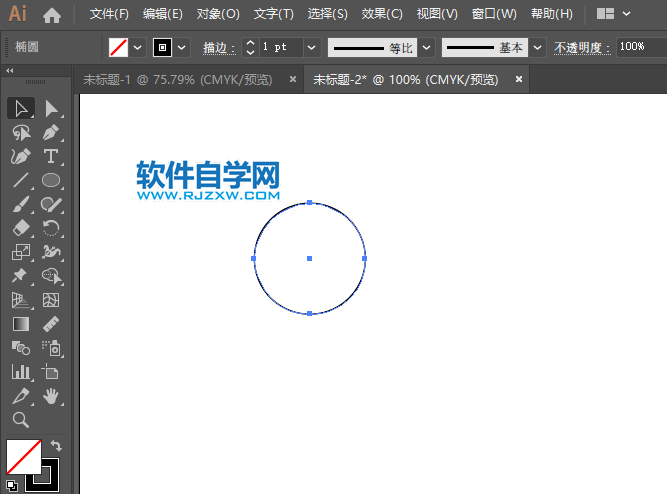The height and width of the screenshot is (494, 667).
Task: Adjust stroke weight stepper arrows
Action: click(251, 47)
